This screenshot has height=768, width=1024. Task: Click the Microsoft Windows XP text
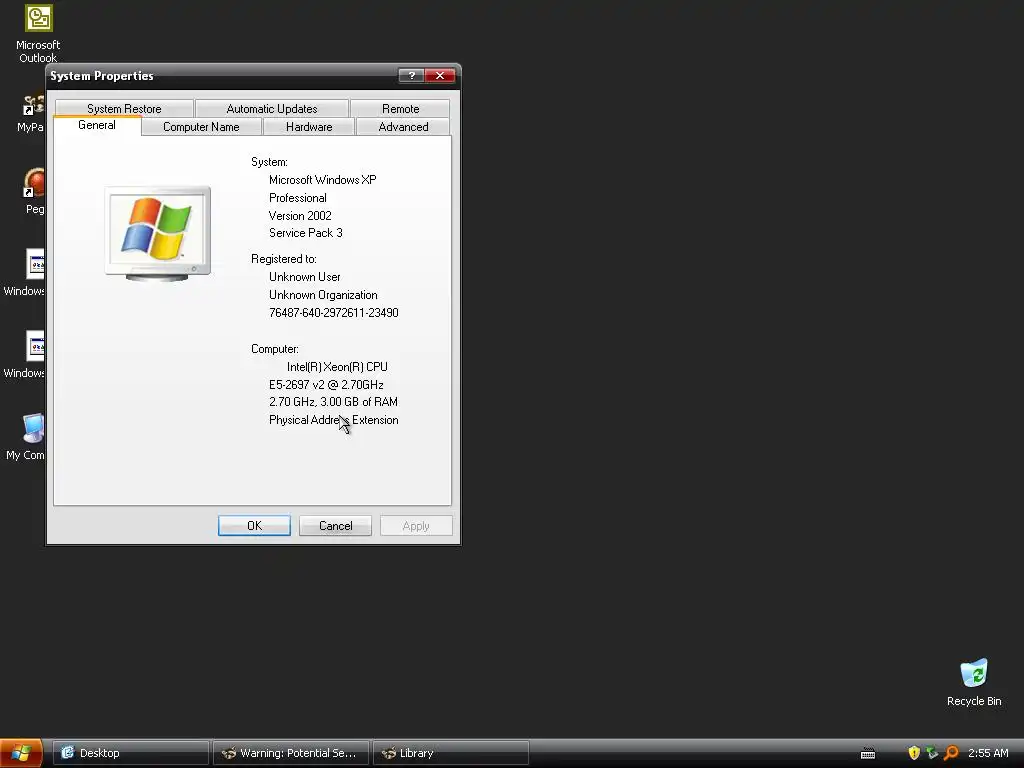click(x=323, y=180)
